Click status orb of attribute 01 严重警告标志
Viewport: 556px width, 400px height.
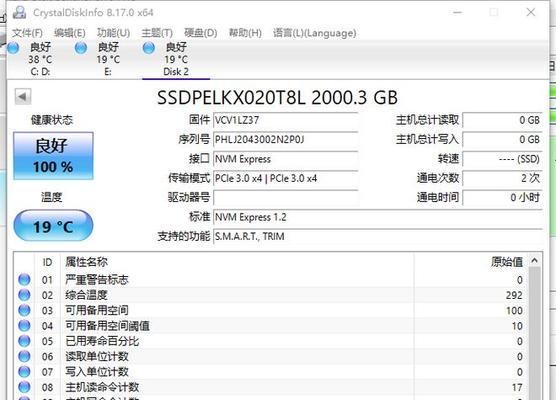[24, 279]
